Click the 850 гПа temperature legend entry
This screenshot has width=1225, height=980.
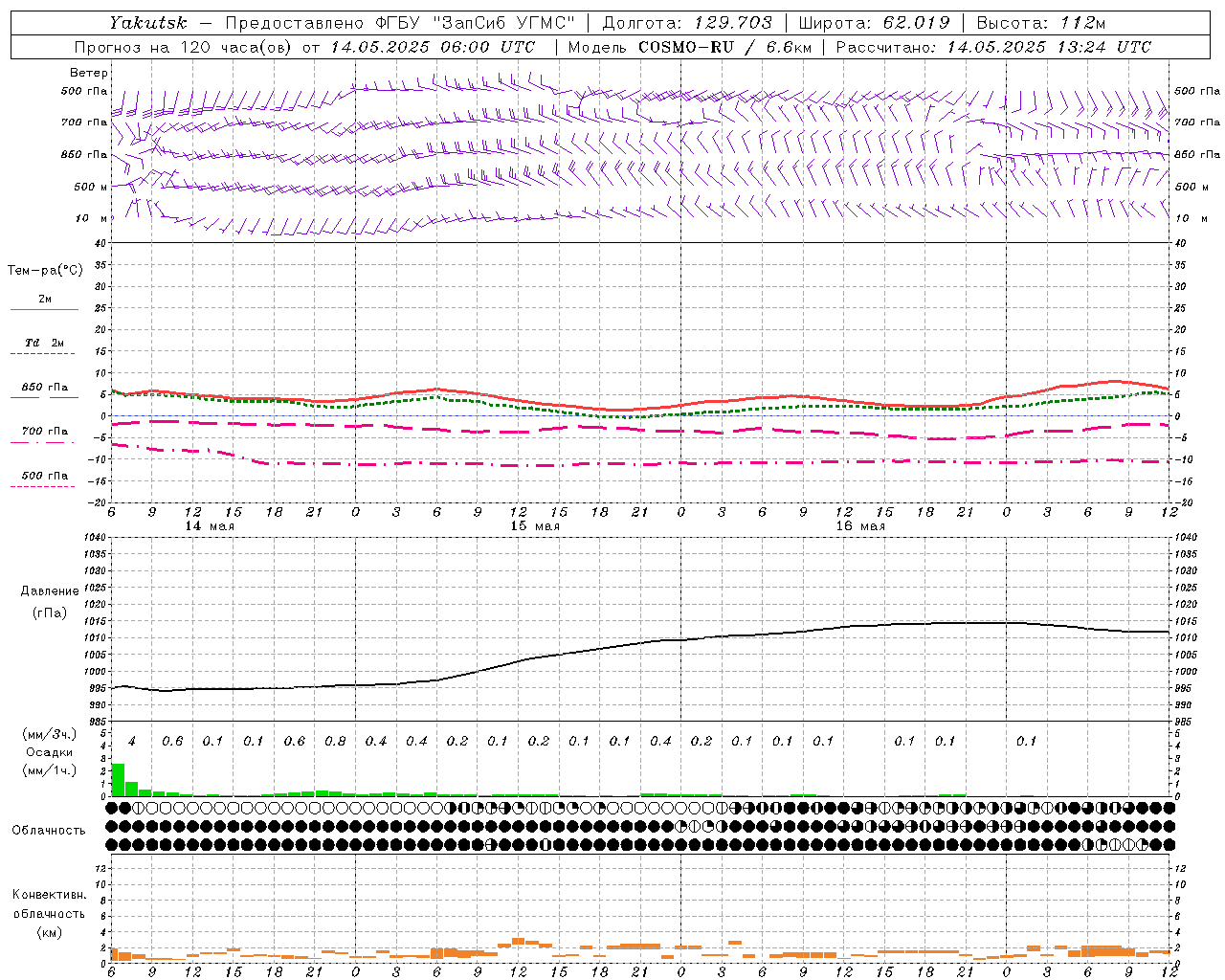(44, 388)
